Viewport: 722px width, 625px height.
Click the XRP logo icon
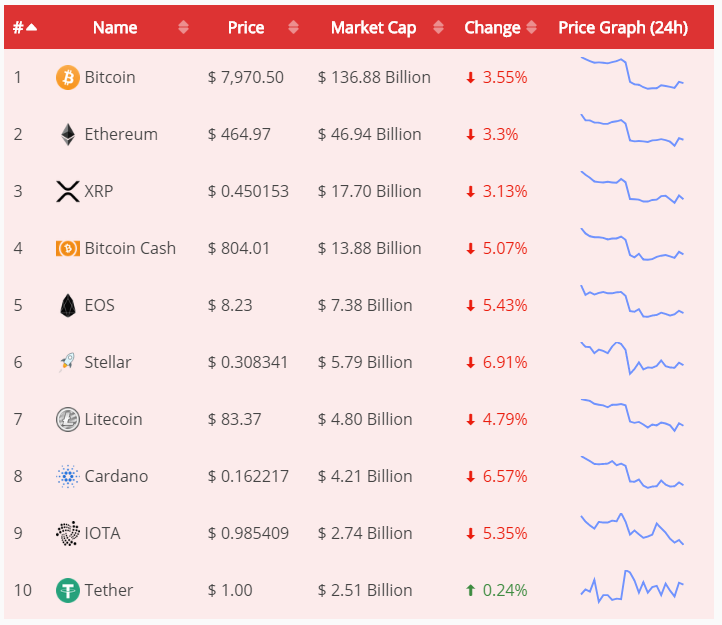67,191
